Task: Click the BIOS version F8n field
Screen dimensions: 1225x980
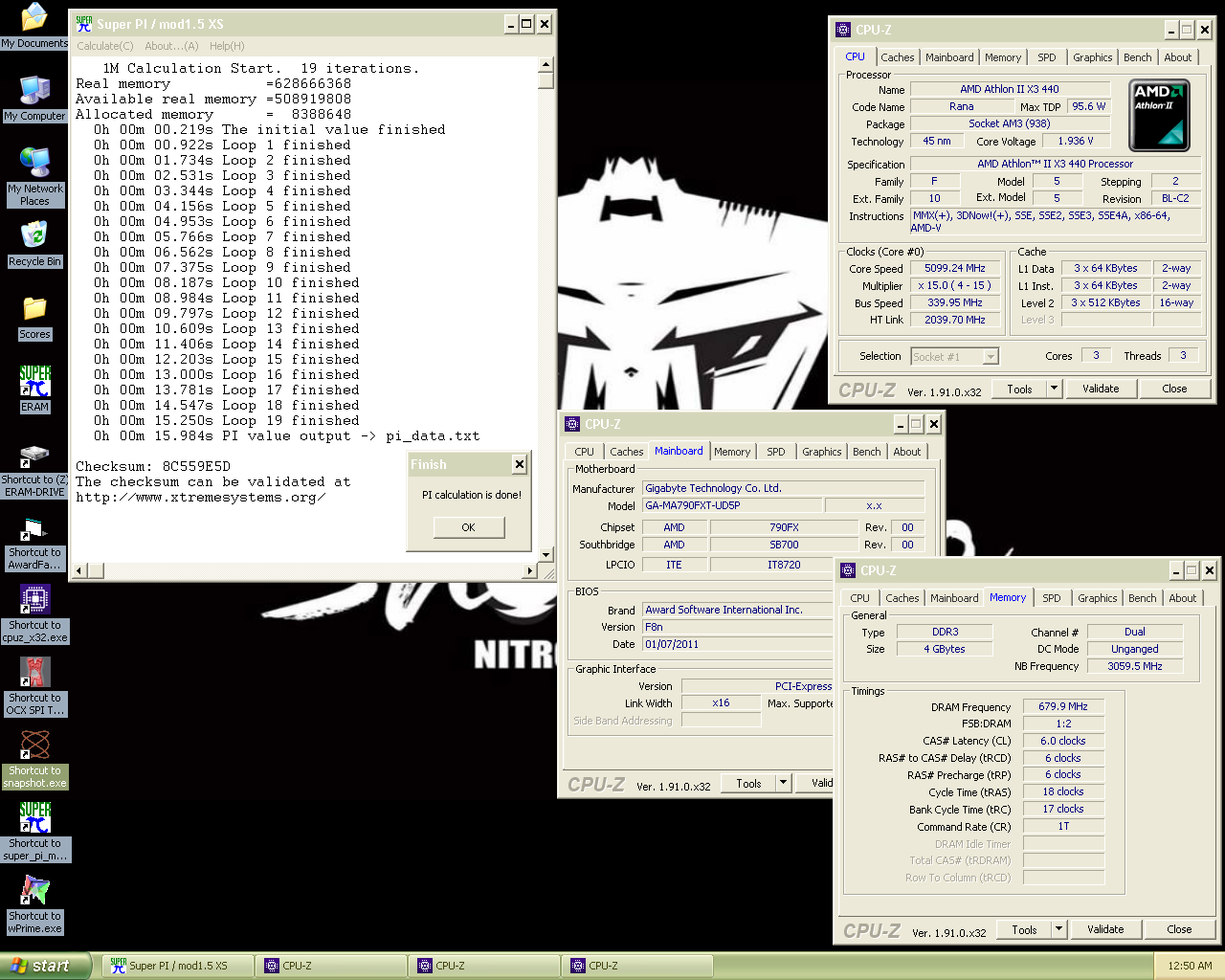Action: click(737, 627)
